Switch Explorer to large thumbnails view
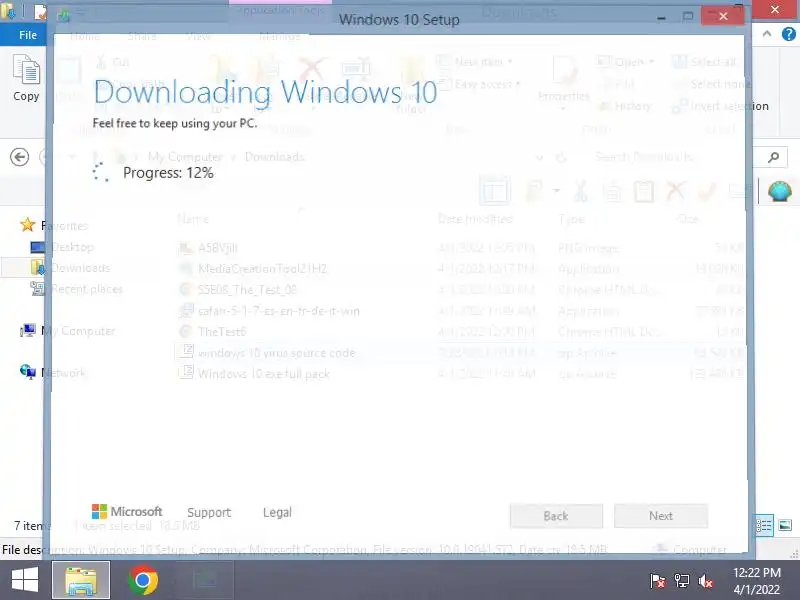 [x=785, y=525]
